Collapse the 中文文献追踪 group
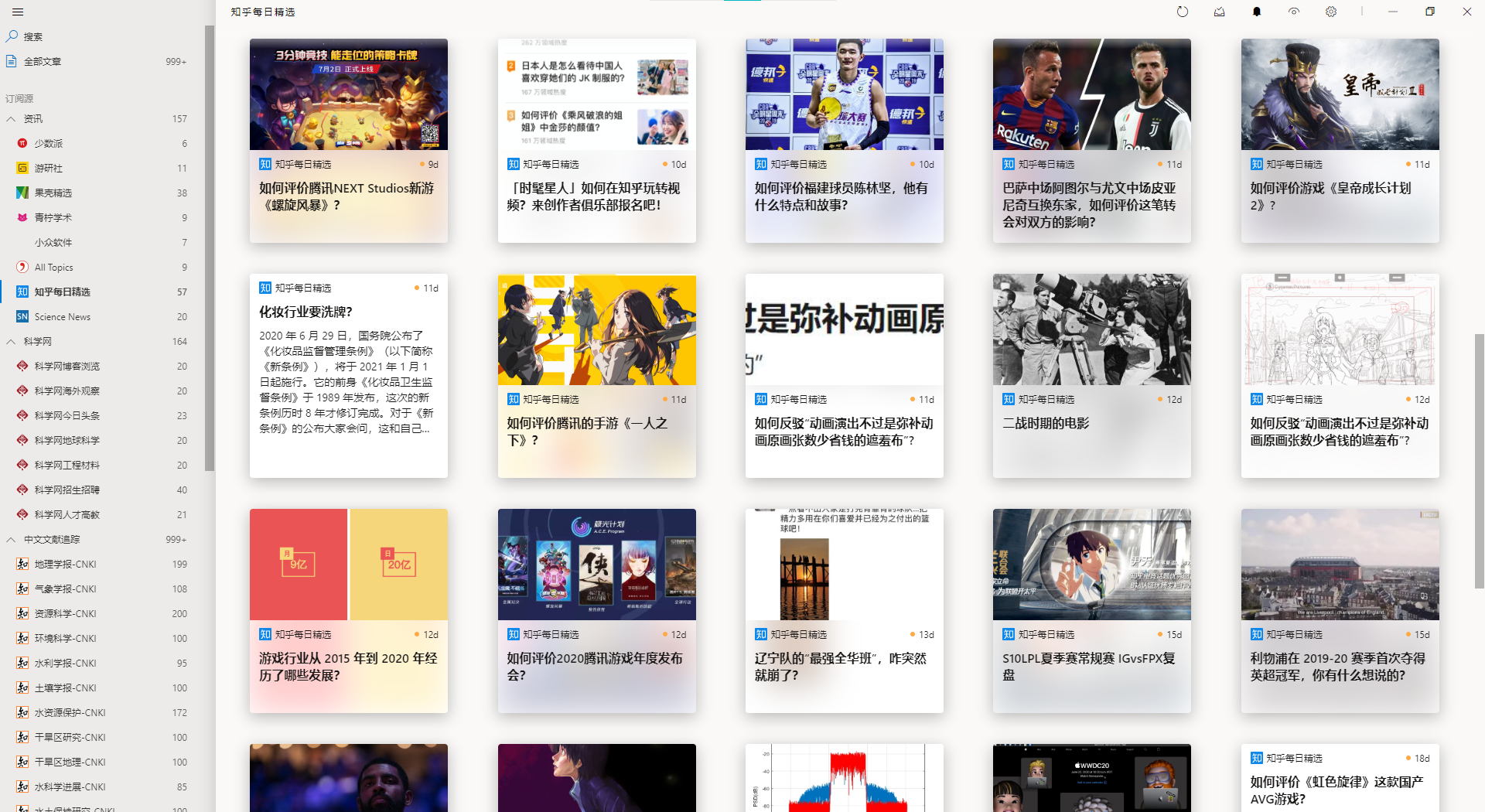Screen dimensions: 1485x812 pyautogui.click(x=11, y=539)
